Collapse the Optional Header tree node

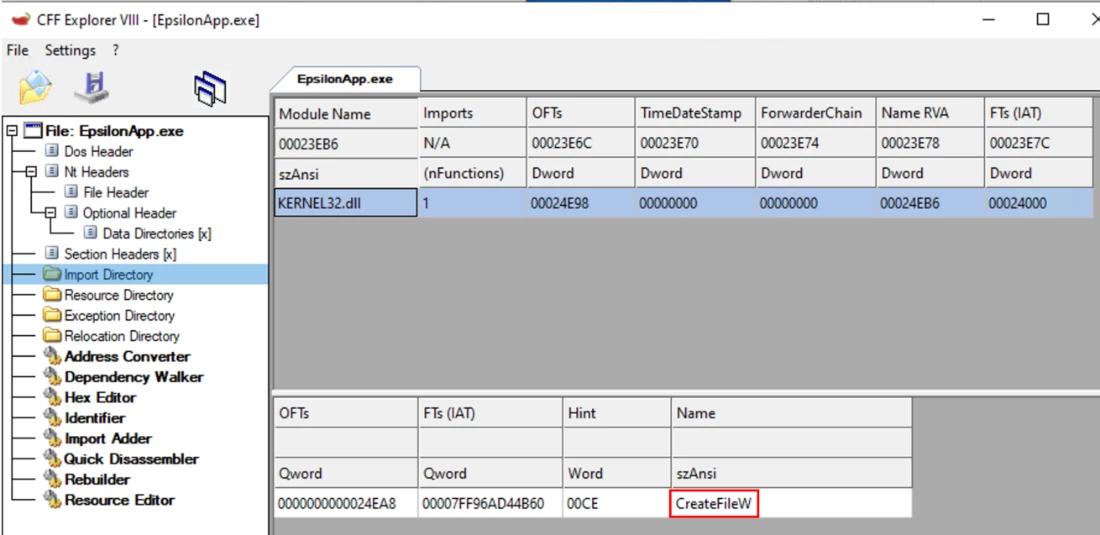click(x=50, y=213)
